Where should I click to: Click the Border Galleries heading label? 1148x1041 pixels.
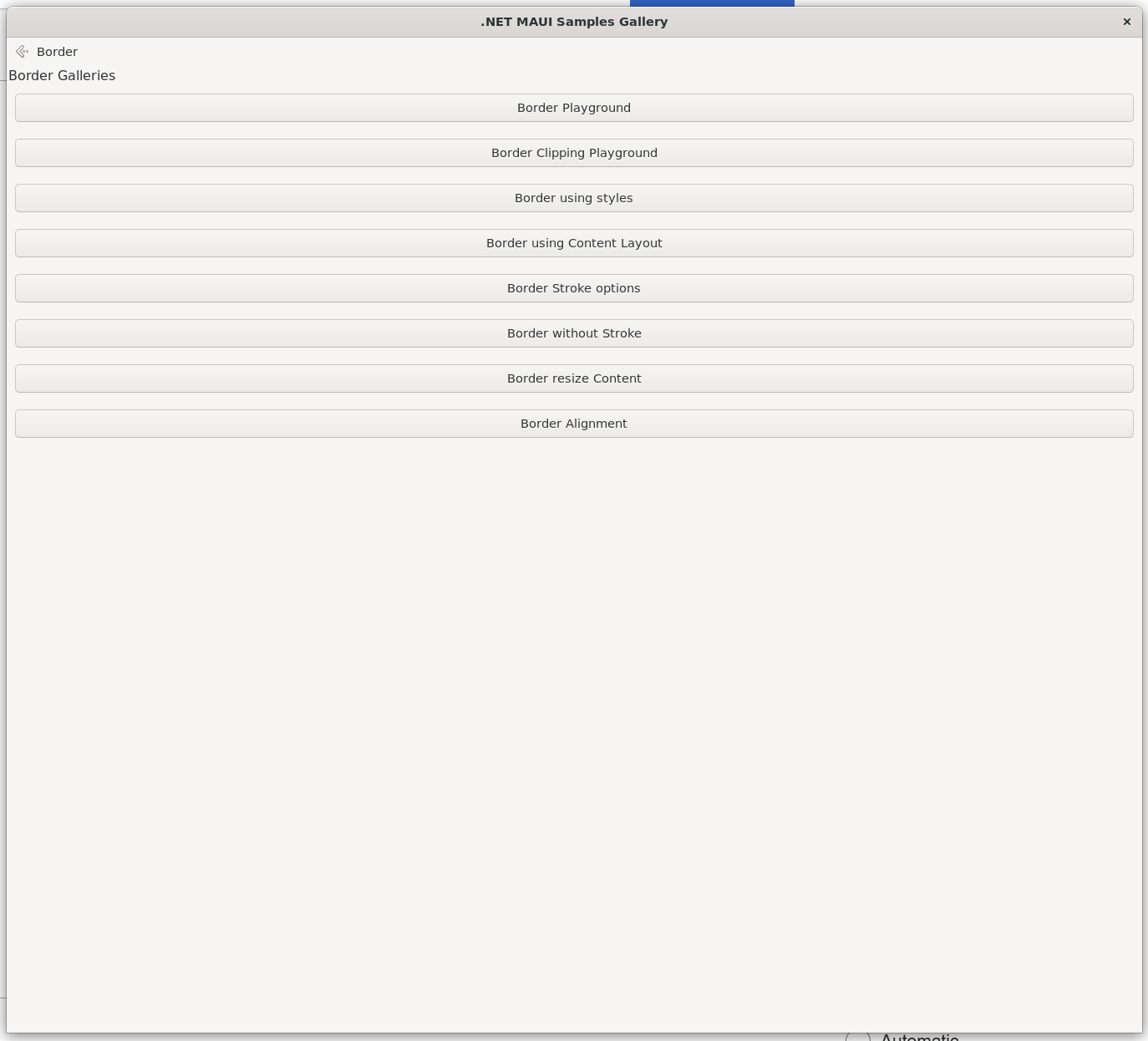point(62,76)
